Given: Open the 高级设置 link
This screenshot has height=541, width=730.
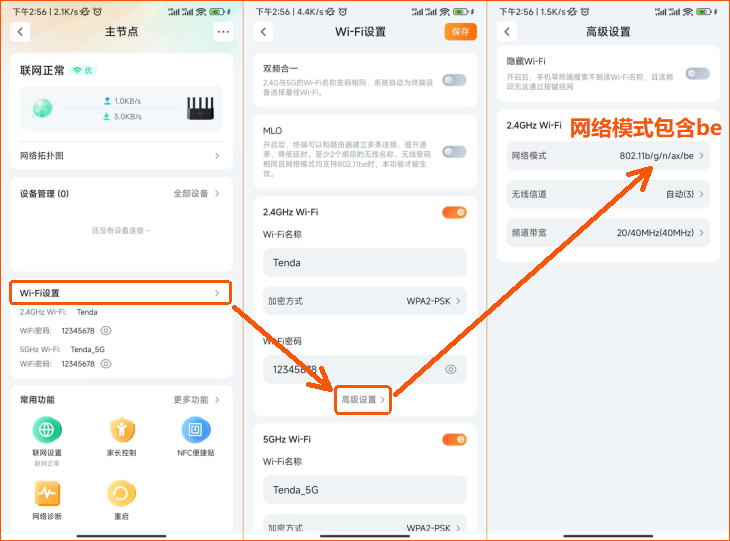Looking at the screenshot, I should (x=363, y=400).
